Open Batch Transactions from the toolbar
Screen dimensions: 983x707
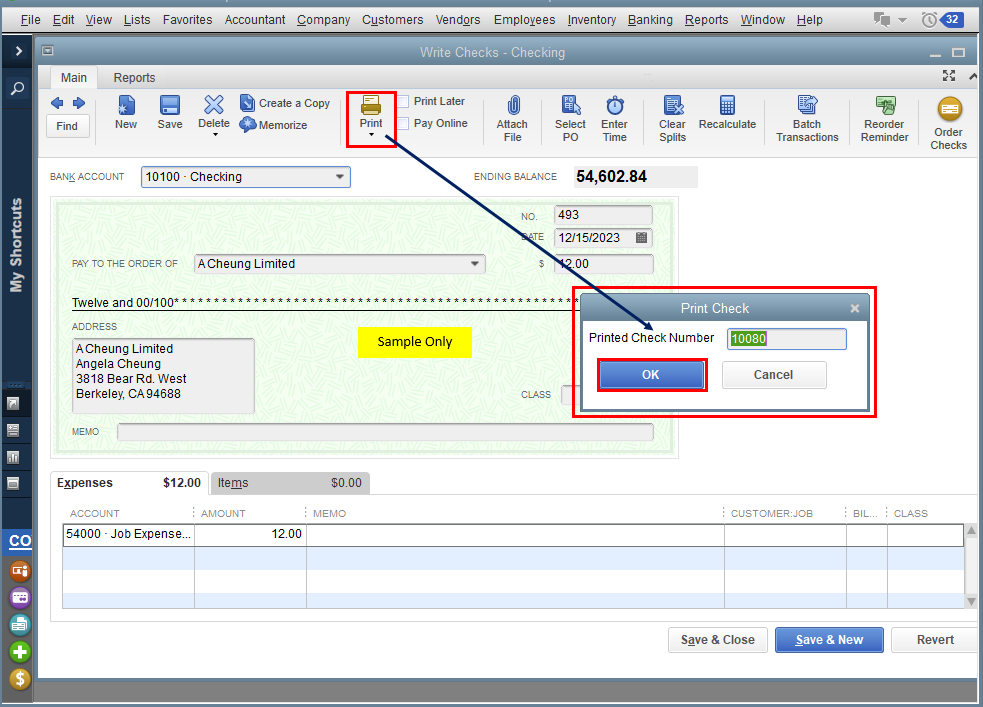[x=807, y=106]
